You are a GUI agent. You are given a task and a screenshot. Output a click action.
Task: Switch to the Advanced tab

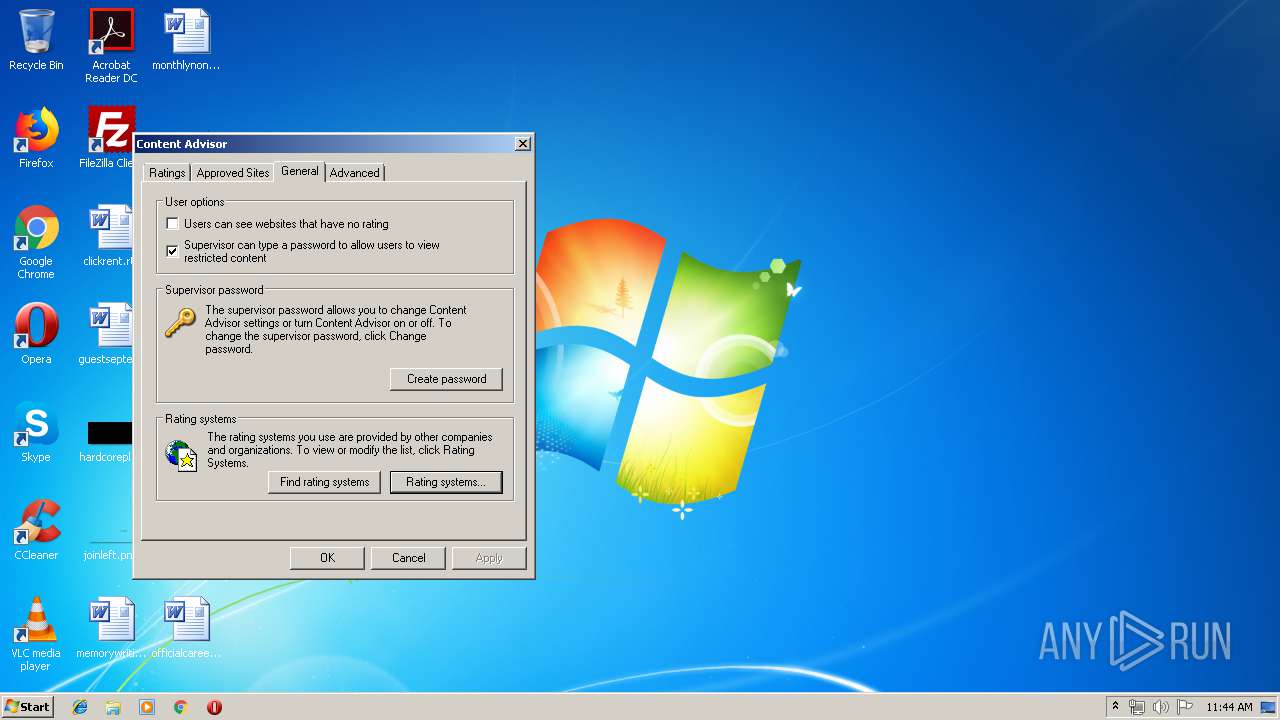pos(355,173)
